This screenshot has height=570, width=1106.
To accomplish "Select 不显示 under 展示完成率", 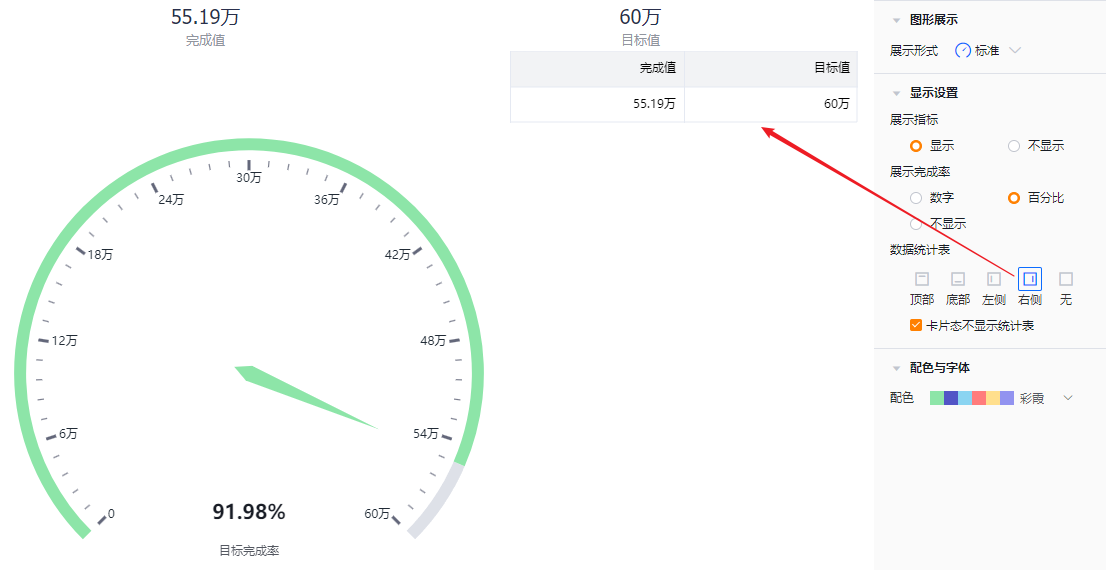I will tap(916, 224).
